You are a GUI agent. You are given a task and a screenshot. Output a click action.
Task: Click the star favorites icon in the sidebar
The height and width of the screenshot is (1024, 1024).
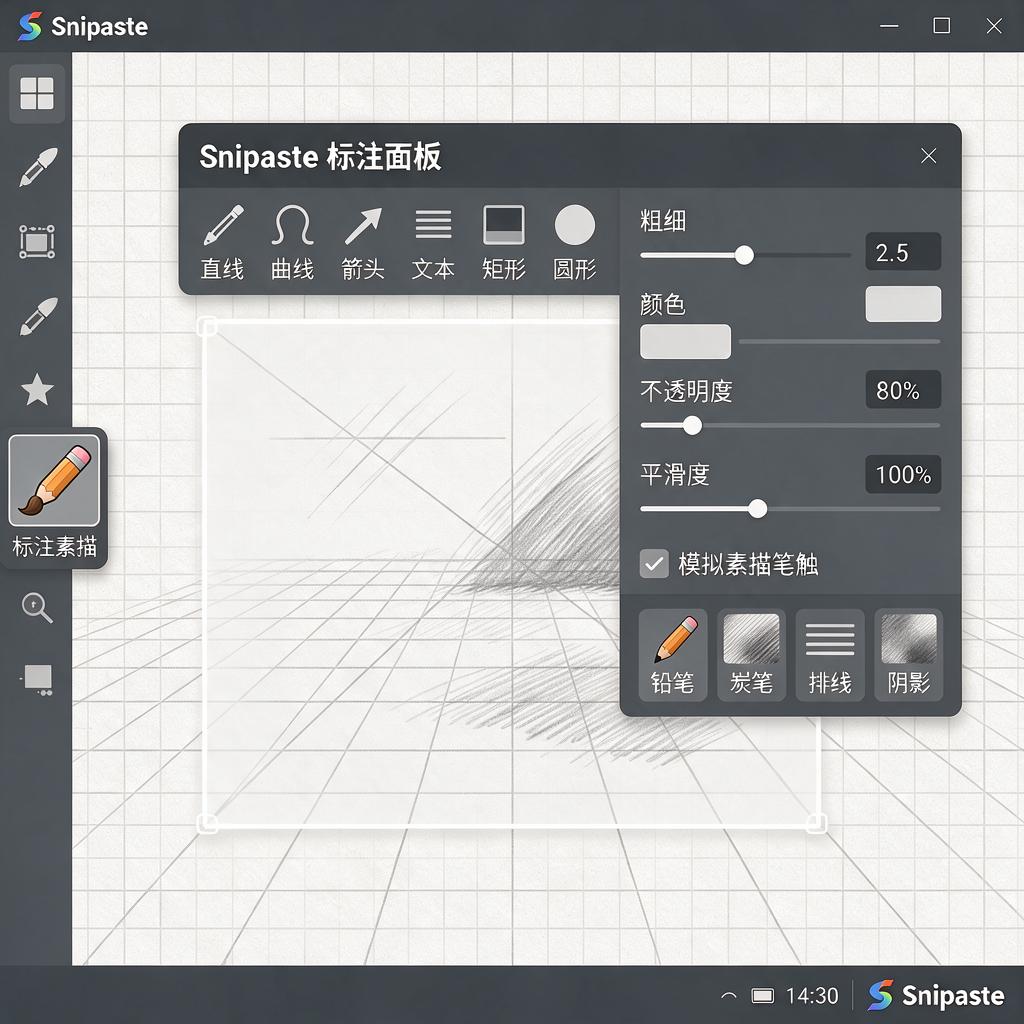point(37,390)
